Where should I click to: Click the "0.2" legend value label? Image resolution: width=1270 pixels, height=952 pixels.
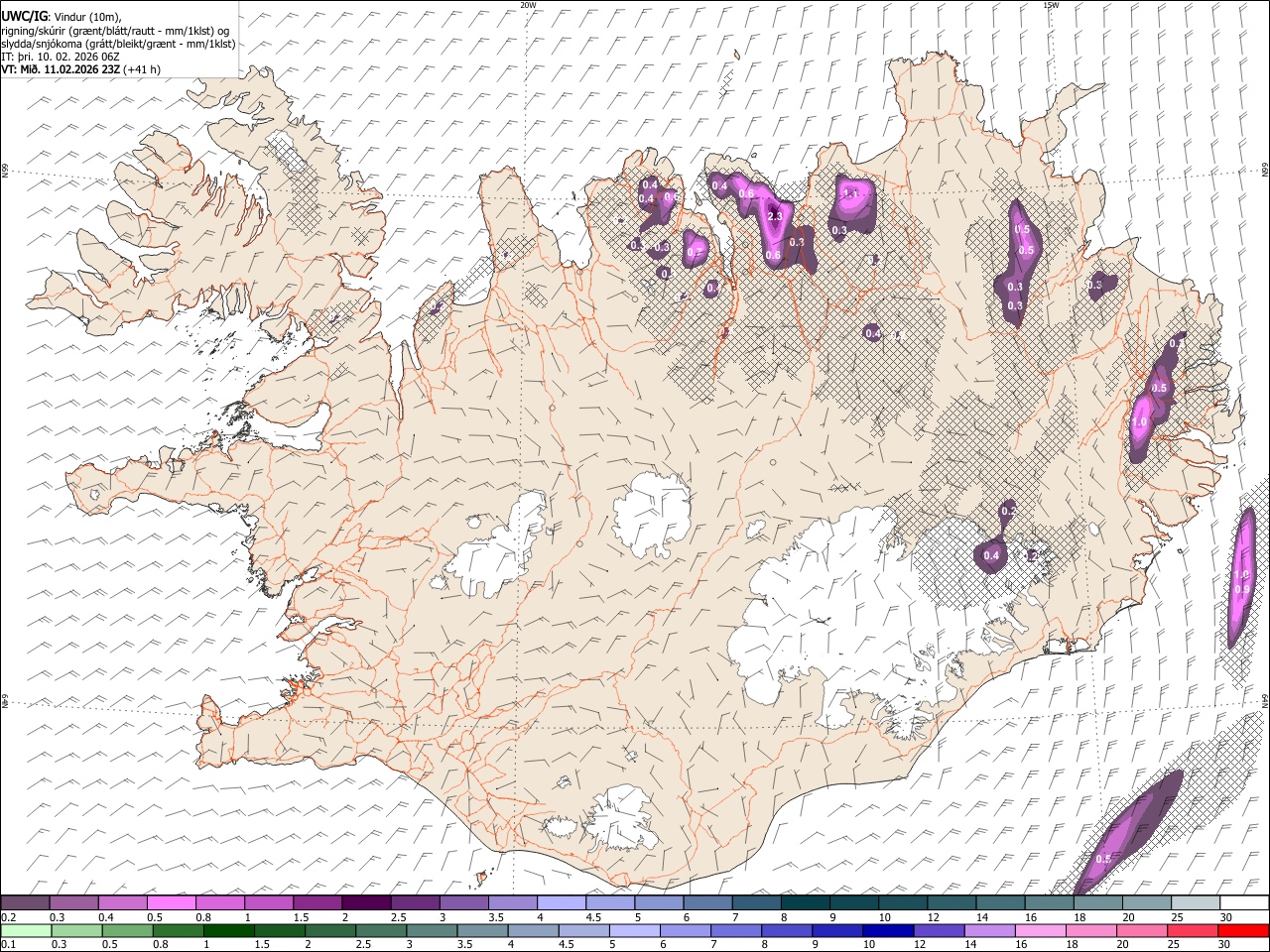click(9, 917)
